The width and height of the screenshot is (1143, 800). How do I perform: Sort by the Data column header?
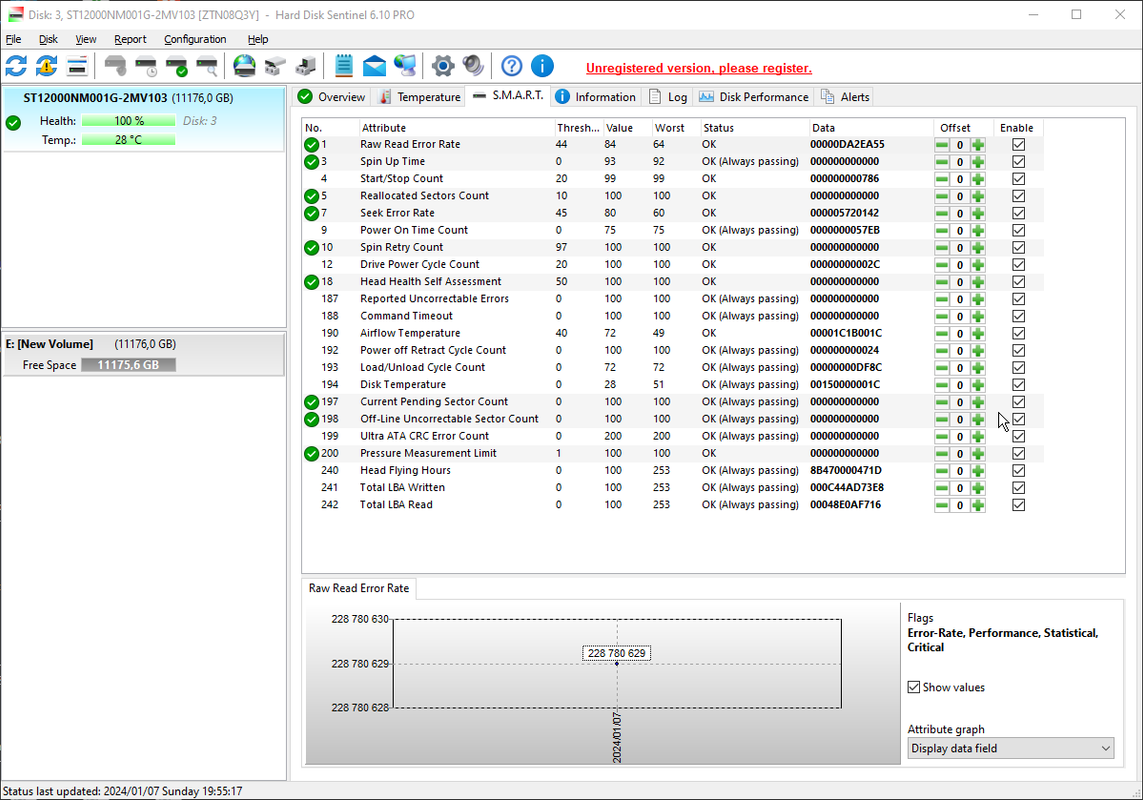871,128
